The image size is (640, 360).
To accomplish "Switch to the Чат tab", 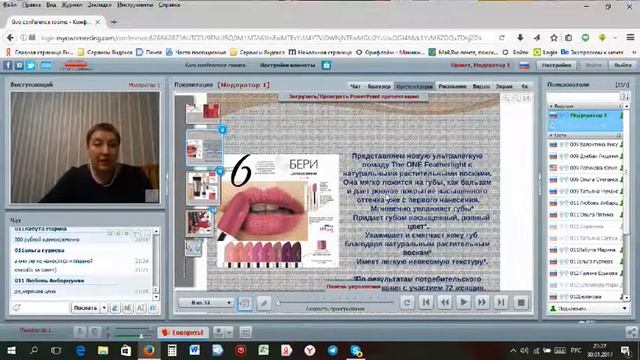I will pos(355,86).
